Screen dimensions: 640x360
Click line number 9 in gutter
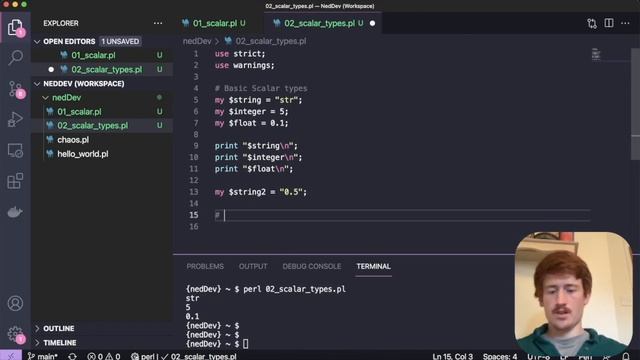tap(196, 146)
